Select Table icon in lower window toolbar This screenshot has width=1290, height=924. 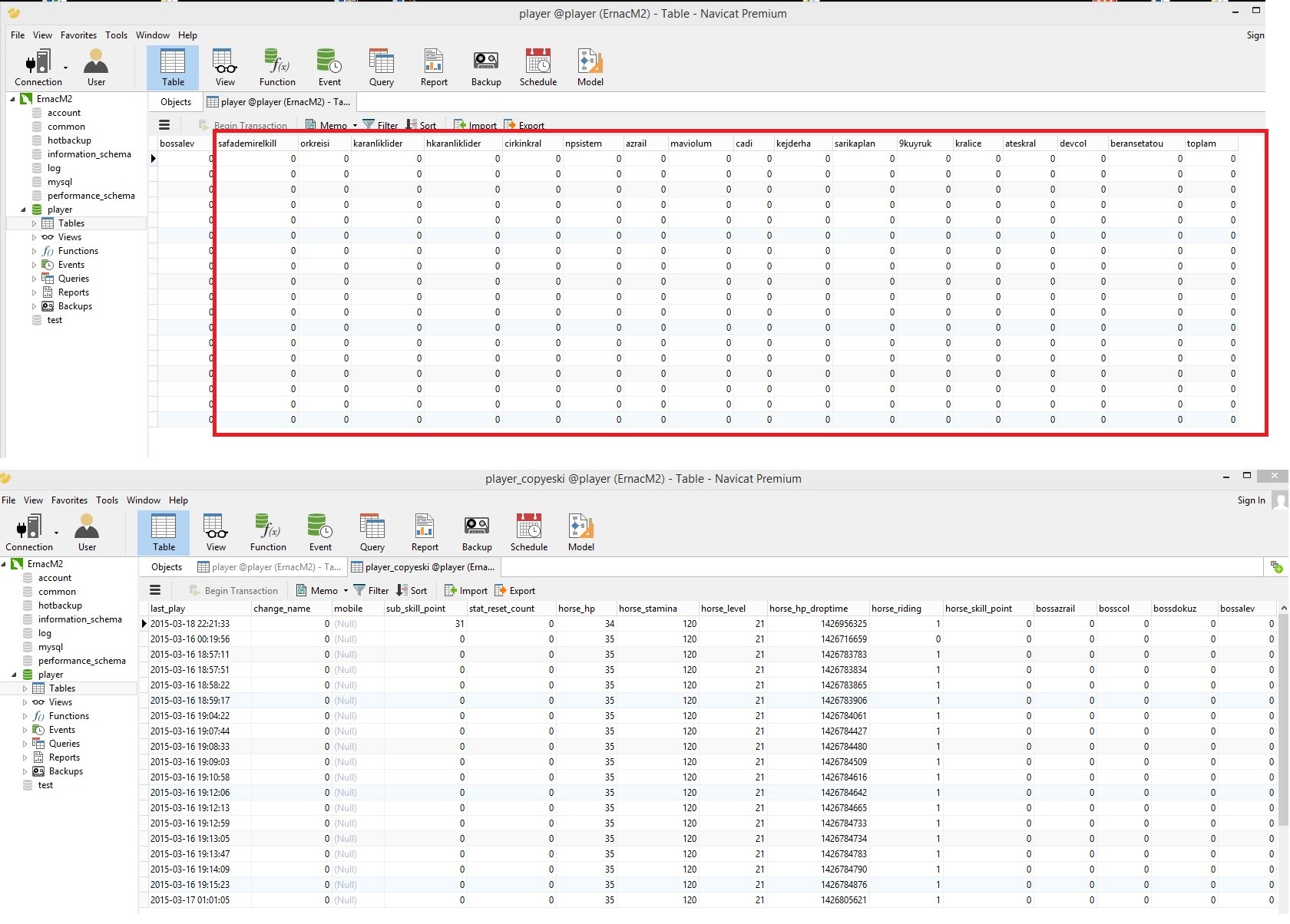point(164,533)
